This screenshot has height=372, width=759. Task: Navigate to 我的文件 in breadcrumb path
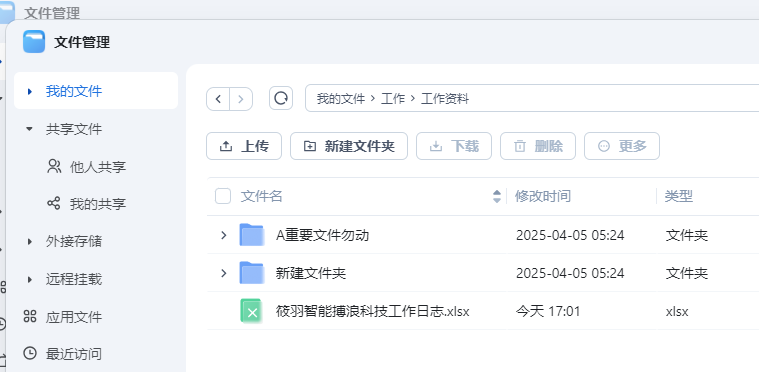click(x=340, y=99)
